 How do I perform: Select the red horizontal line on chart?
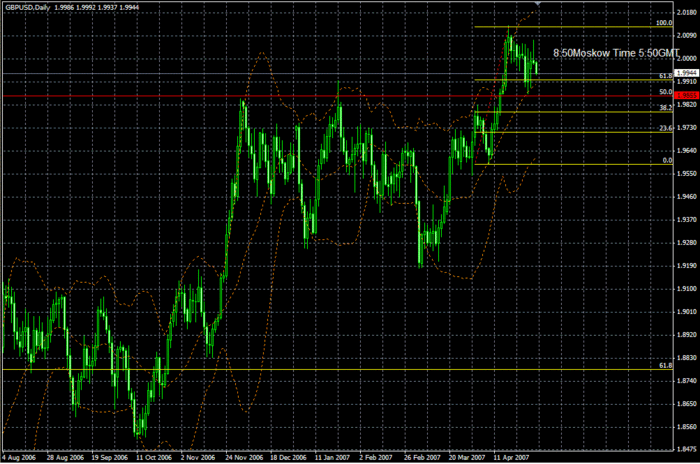(337, 96)
